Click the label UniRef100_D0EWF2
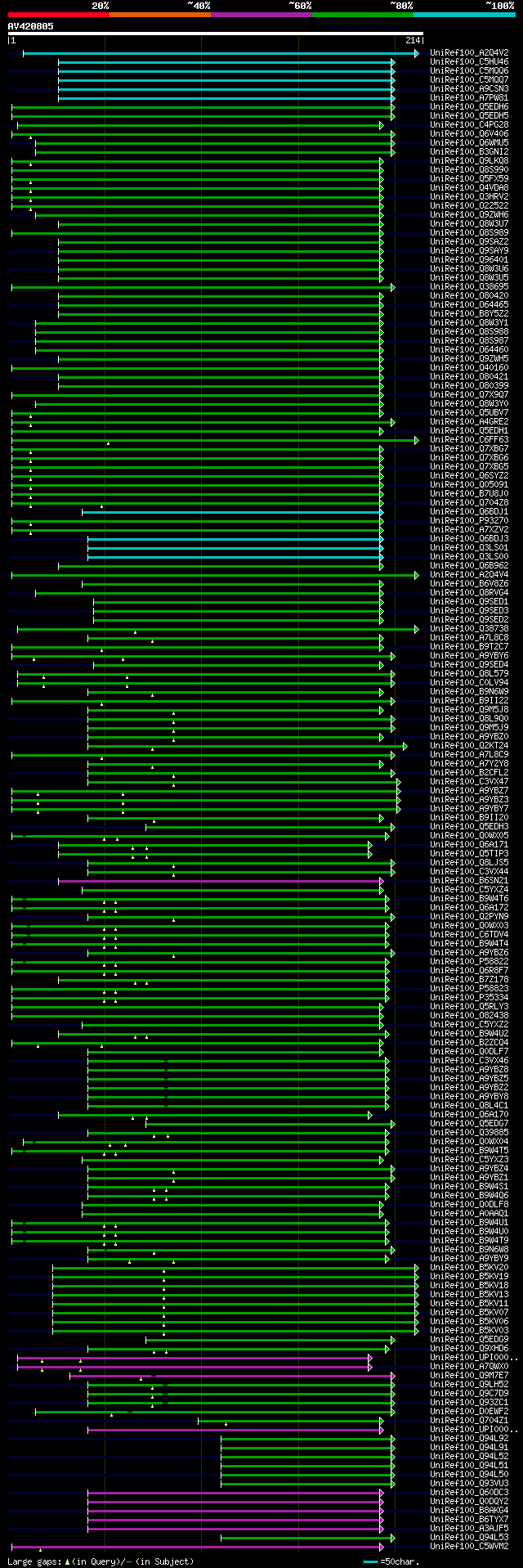Viewport: 523px width, 1568px height. coord(469,1411)
